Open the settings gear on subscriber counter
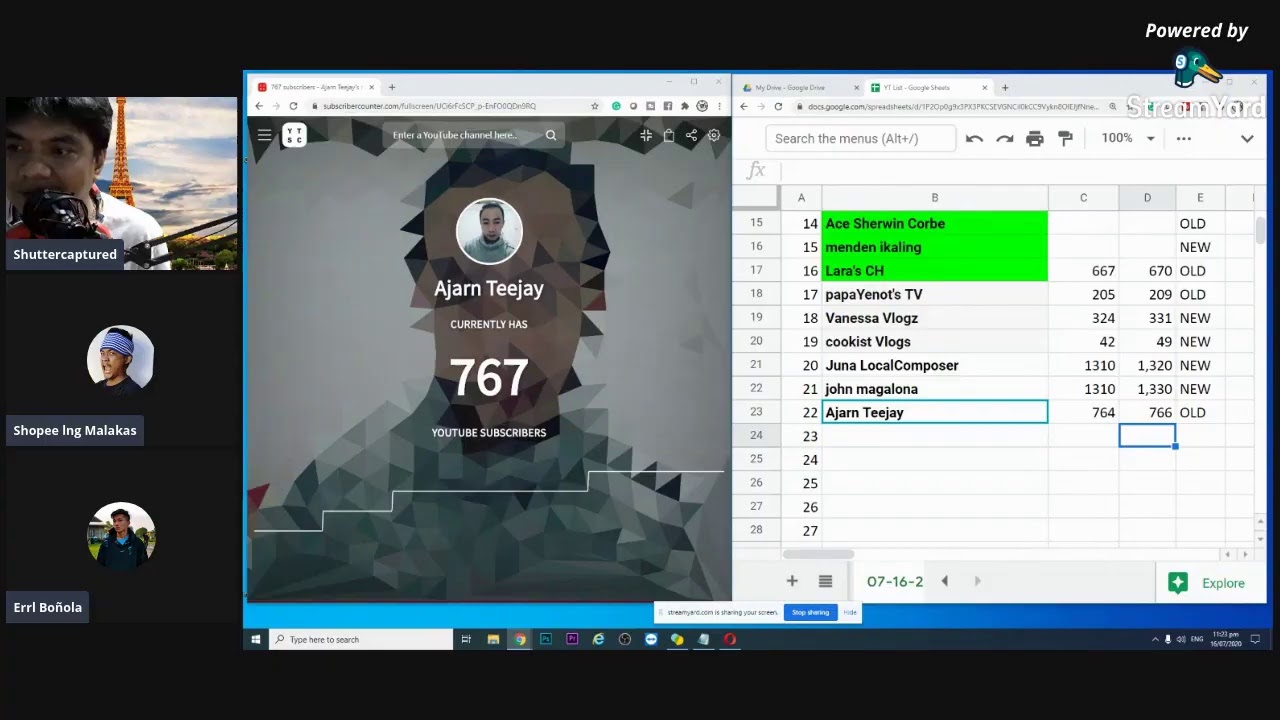Image resolution: width=1280 pixels, height=720 pixels. (x=714, y=135)
